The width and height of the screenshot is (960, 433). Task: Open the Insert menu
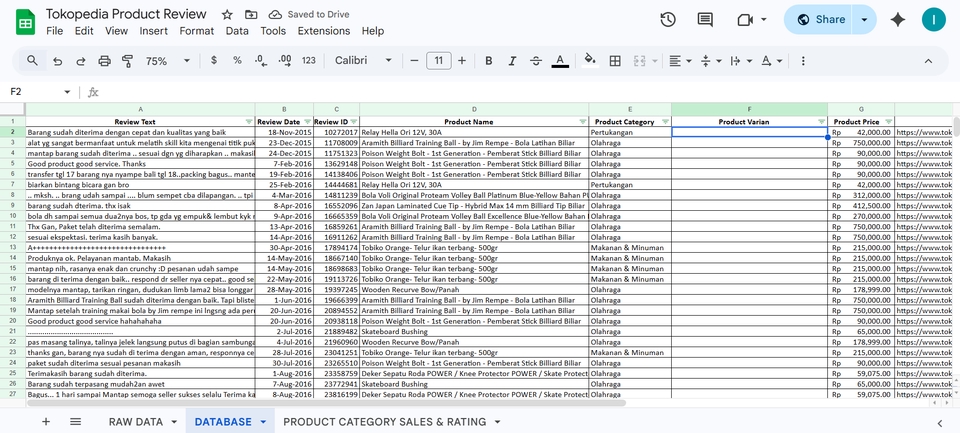154,31
